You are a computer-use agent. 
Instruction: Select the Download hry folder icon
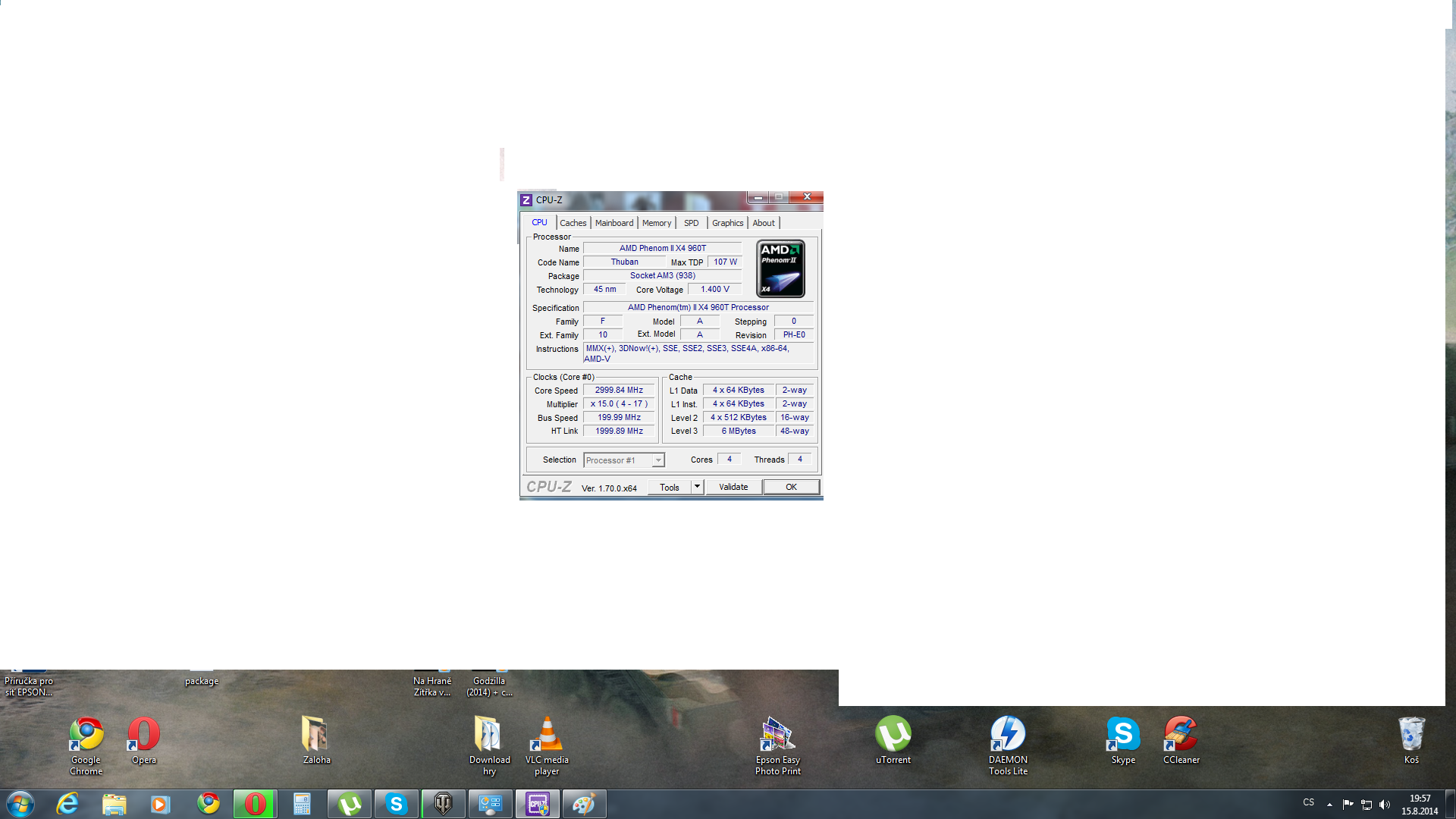click(489, 745)
